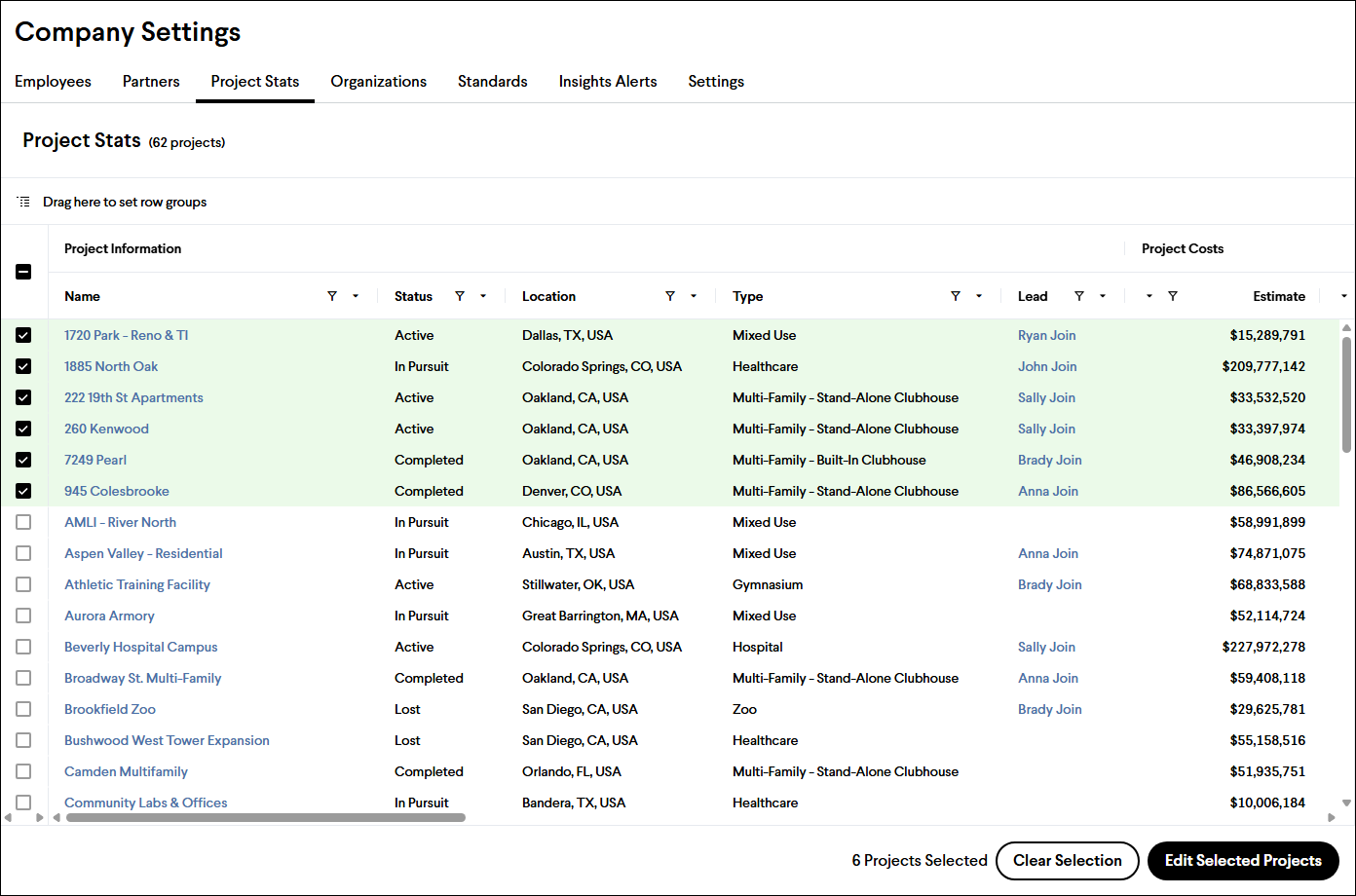This screenshot has height=896, width=1356.
Task: Open Community Labs & Offices project
Action: pos(146,803)
